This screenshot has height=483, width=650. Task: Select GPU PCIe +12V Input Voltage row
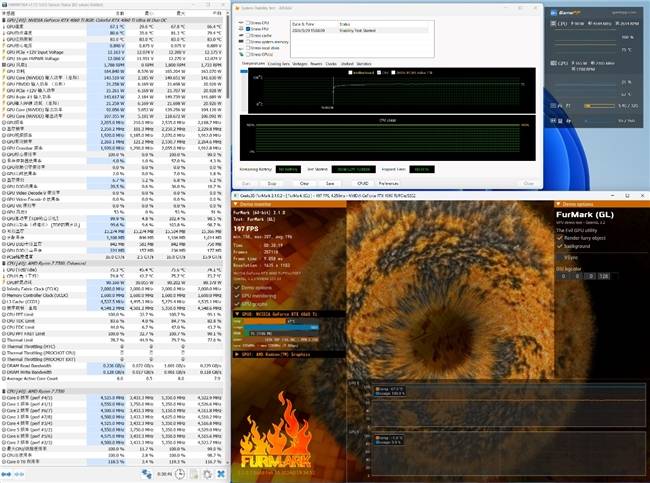113,52
